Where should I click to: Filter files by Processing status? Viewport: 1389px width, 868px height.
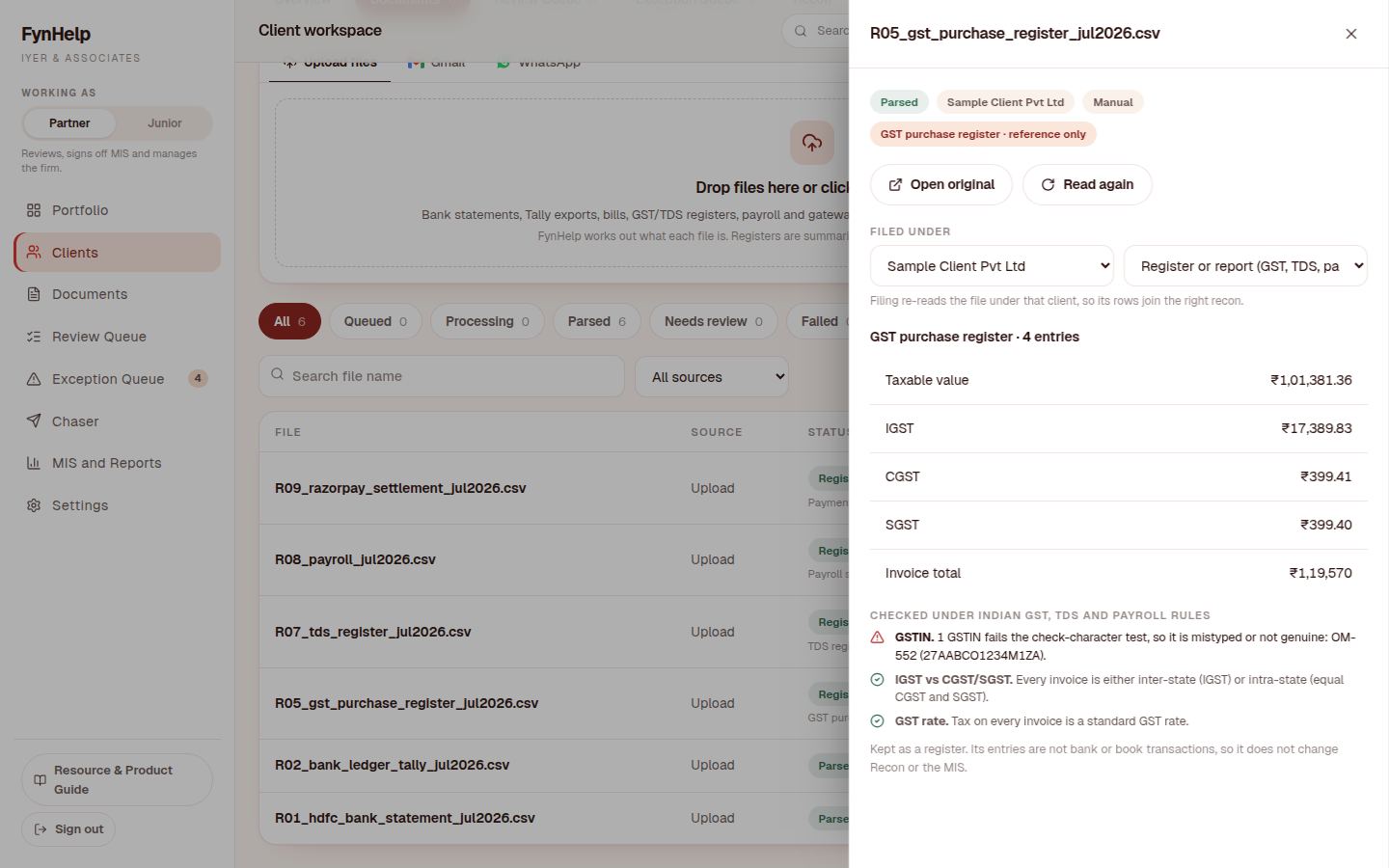click(487, 322)
